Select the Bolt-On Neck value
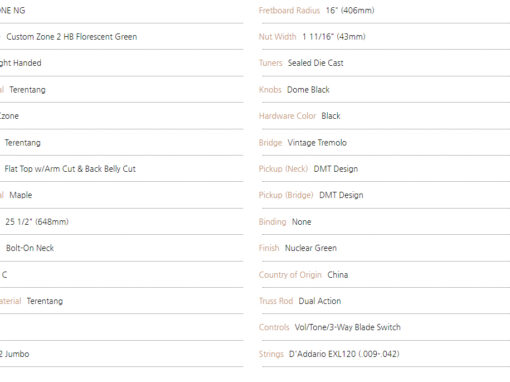The image size is (510, 382). (30, 248)
